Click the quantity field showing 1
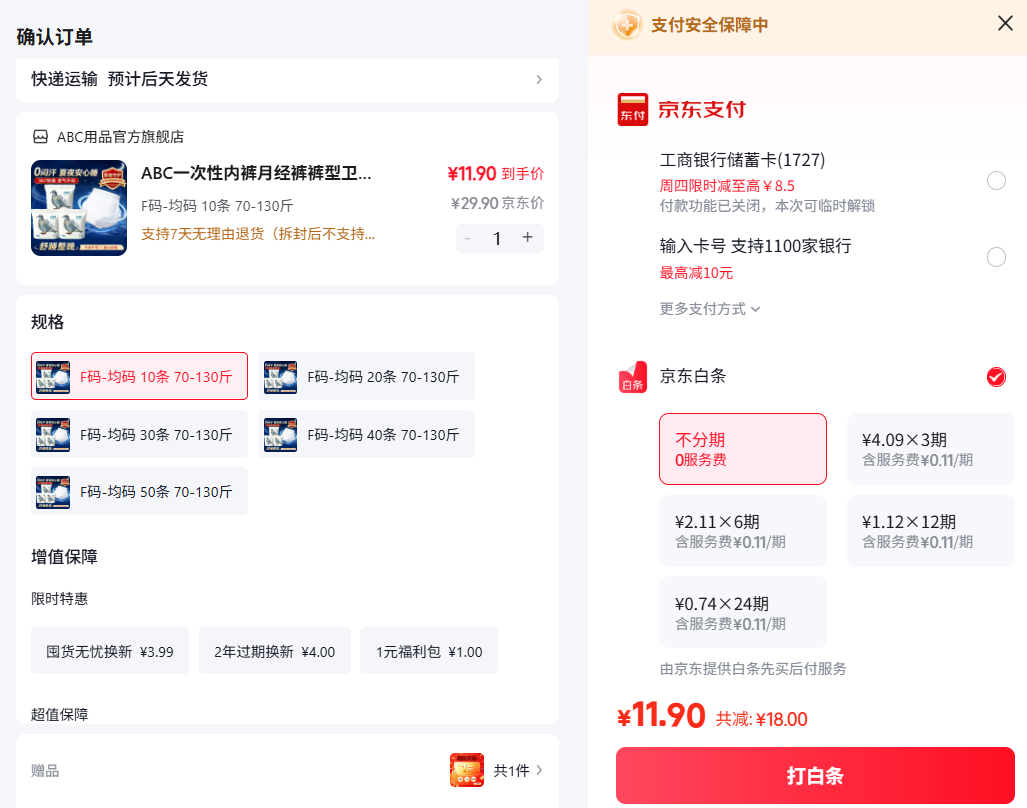 pyautogui.click(x=497, y=238)
